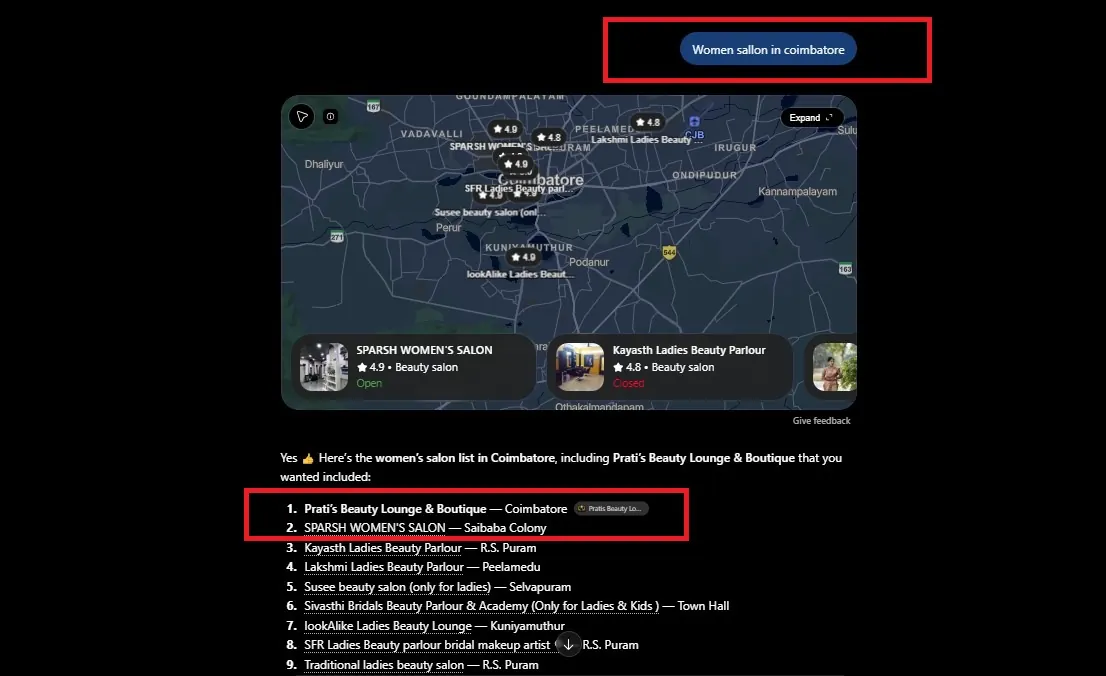Click the Kayasth Ladies Beauty Parlour card photo
Screen dimensions: 1106x676
pyautogui.click(x=580, y=367)
